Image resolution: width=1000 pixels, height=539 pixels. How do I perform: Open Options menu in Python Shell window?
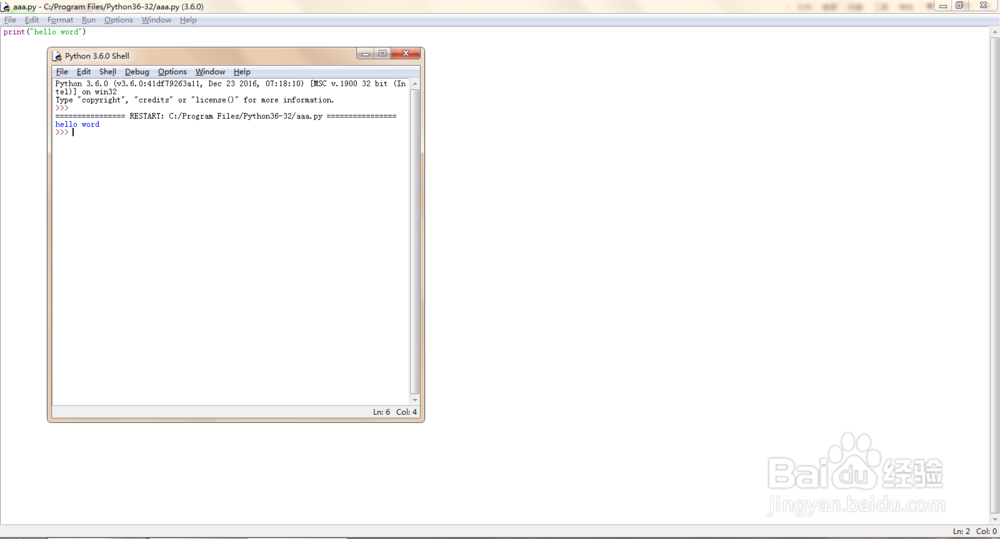[172, 71]
